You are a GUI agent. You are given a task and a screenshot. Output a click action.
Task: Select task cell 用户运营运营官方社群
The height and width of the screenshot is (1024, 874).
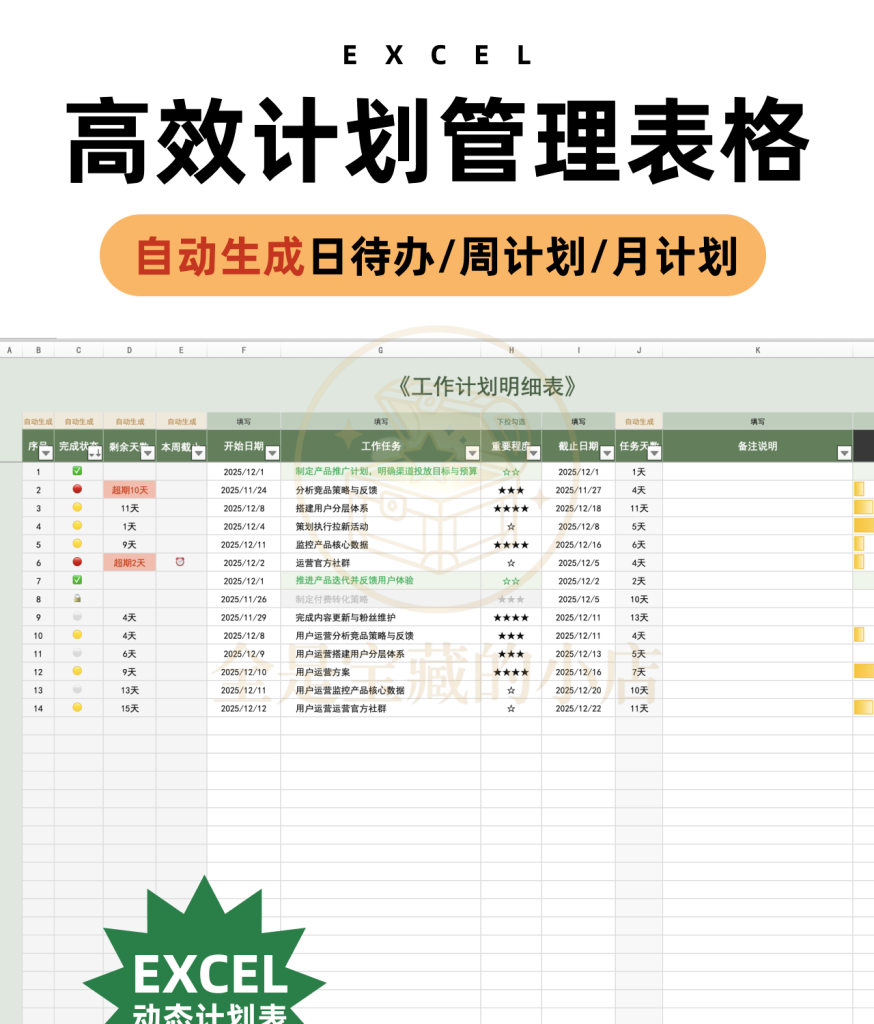point(381,708)
